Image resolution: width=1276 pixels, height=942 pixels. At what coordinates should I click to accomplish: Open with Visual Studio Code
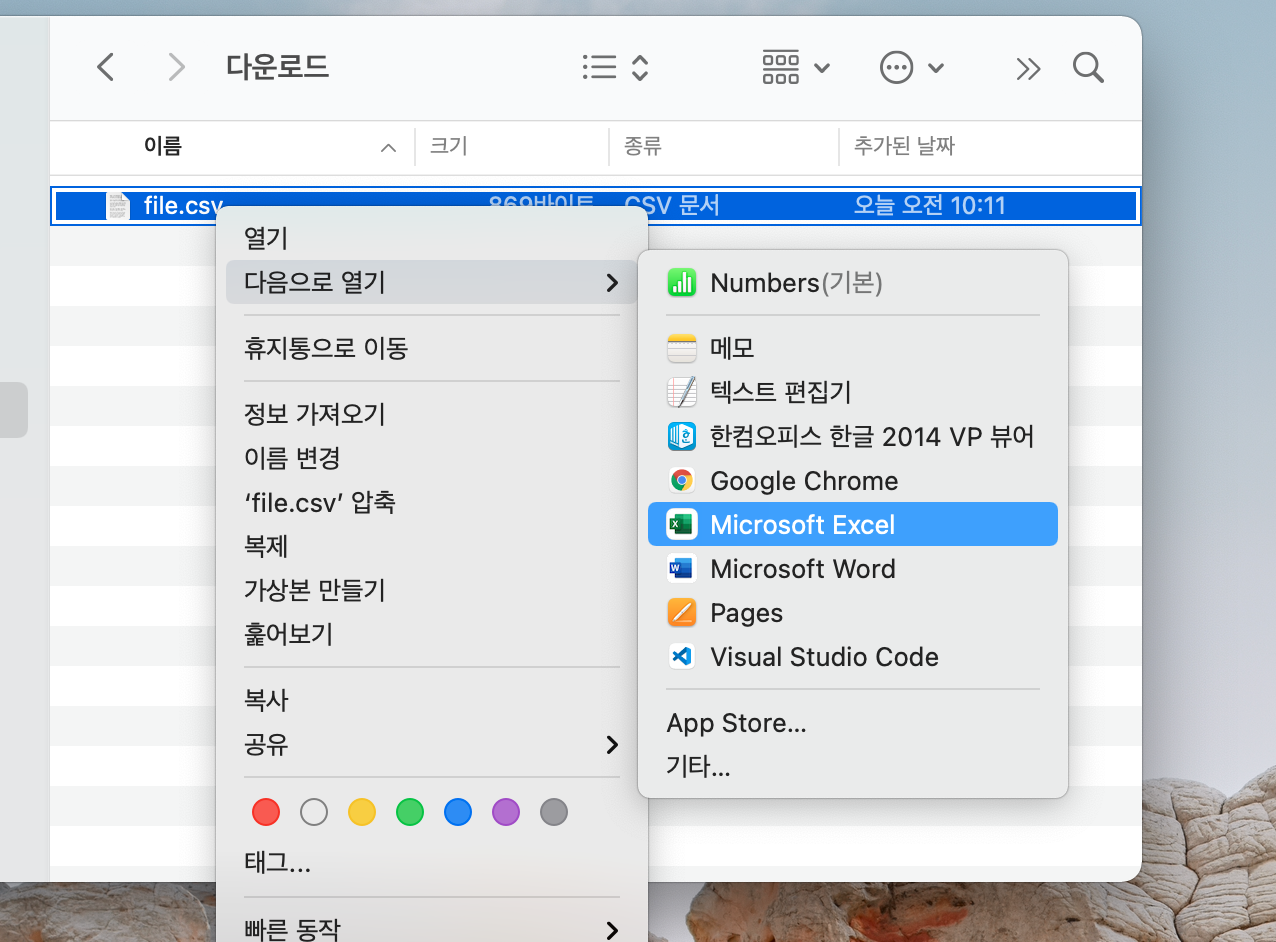point(853,656)
